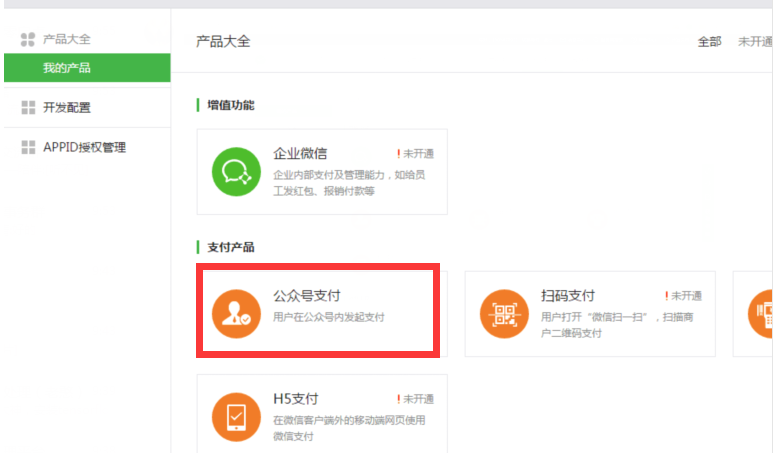This screenshot has height=453, width=773.
Task: Click the APPID授权管理 icon in the sidebar
Action: pyautogui.click(x=28, y=148)
